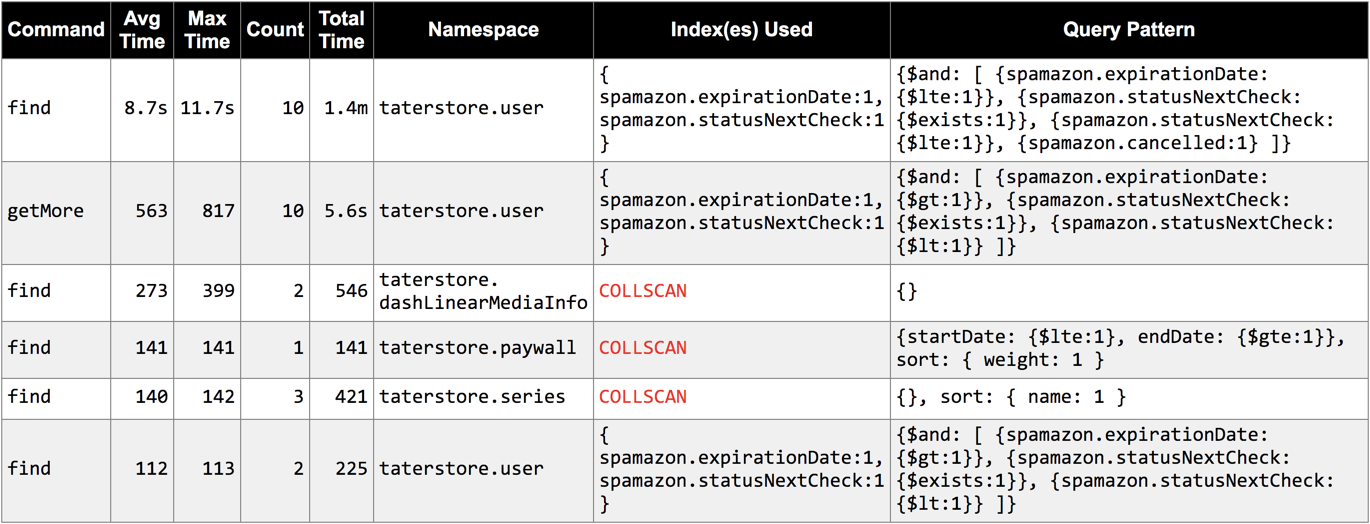The height and width of the screenshot is (524, 1370).
Task: Select average time value 140
Action: tap(151, 398)
